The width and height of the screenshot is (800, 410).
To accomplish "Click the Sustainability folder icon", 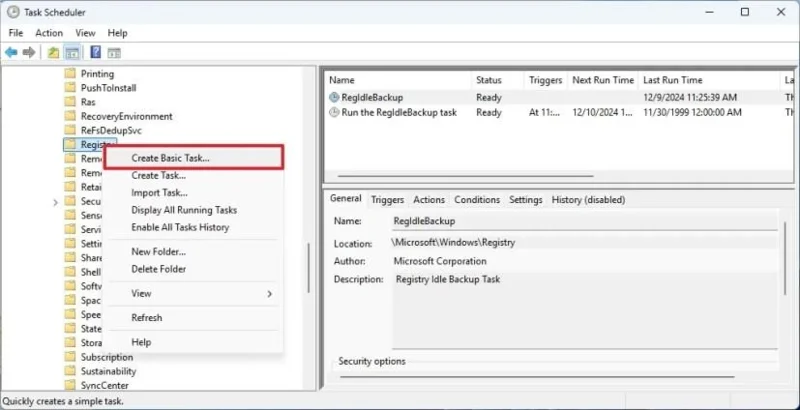I will 70,371.
